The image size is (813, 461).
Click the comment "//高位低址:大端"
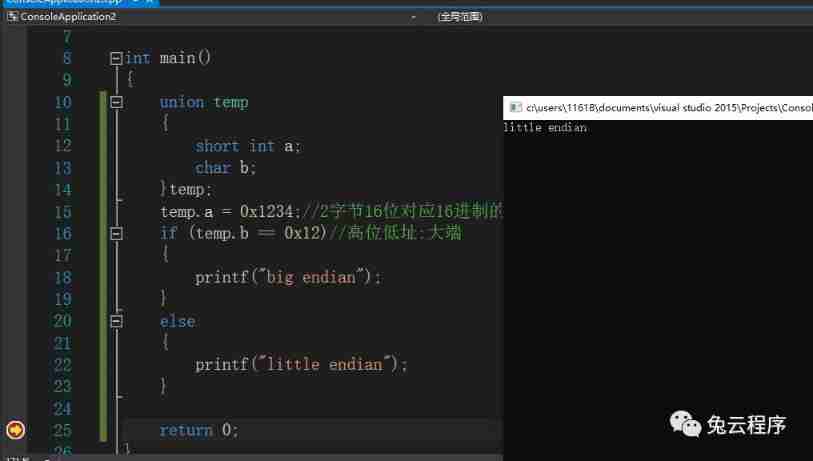395,232
